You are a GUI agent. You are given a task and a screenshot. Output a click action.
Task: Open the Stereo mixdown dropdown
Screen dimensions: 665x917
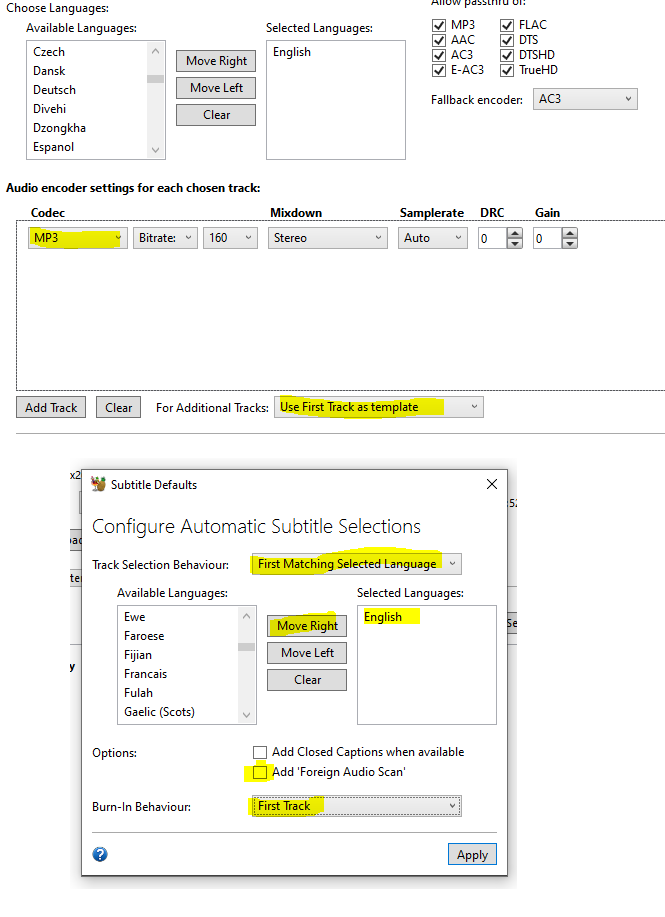[328, 238]
